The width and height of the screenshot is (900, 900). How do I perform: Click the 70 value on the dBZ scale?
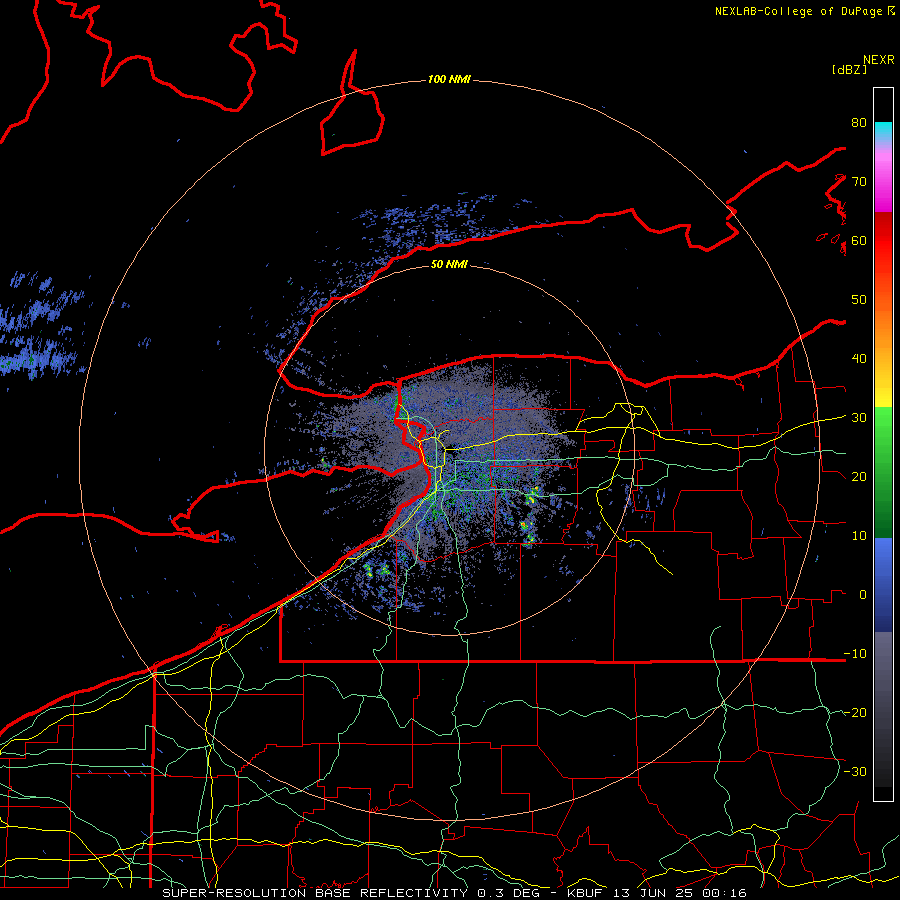[859, 181]
